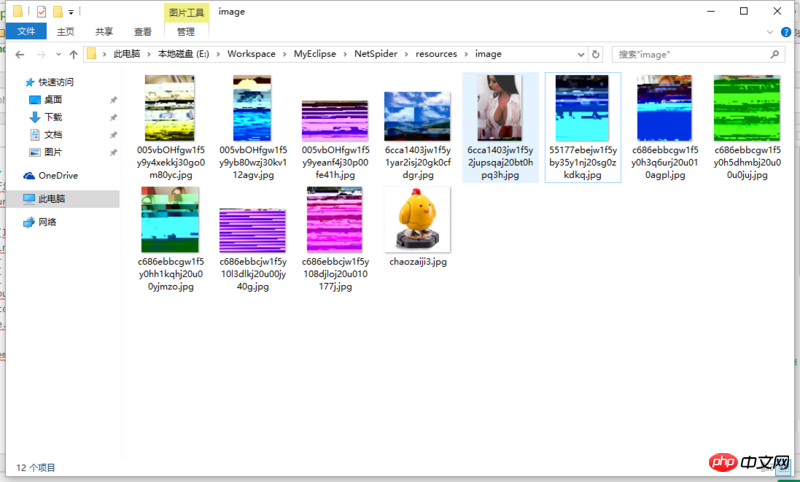Click the forward navigation arrow

(41, 55)
